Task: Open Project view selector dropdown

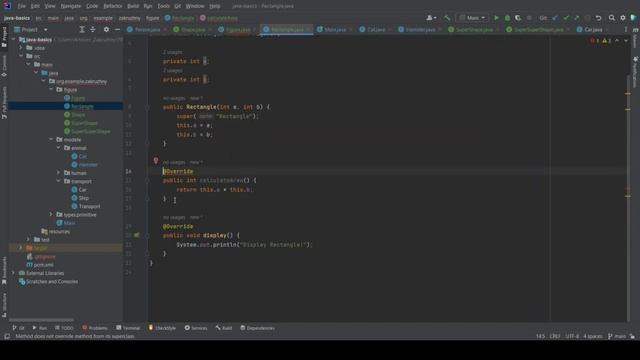Action: tap(31, 29)
